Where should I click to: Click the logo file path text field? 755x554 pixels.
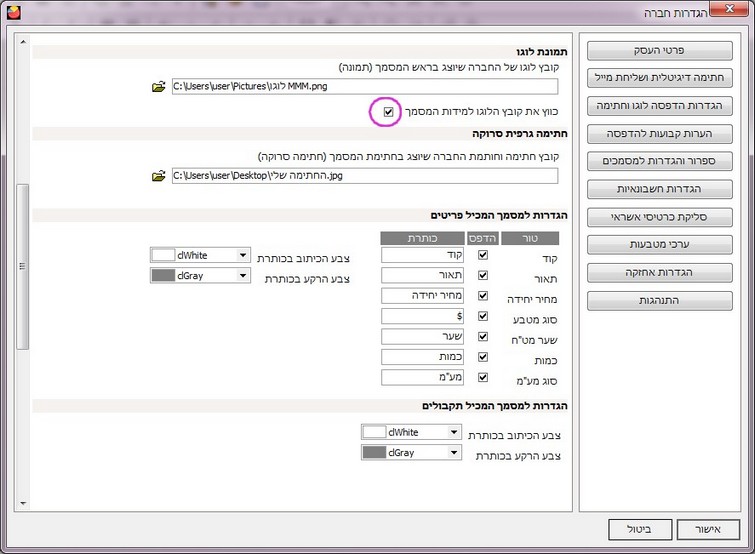(x=363, y=88)
